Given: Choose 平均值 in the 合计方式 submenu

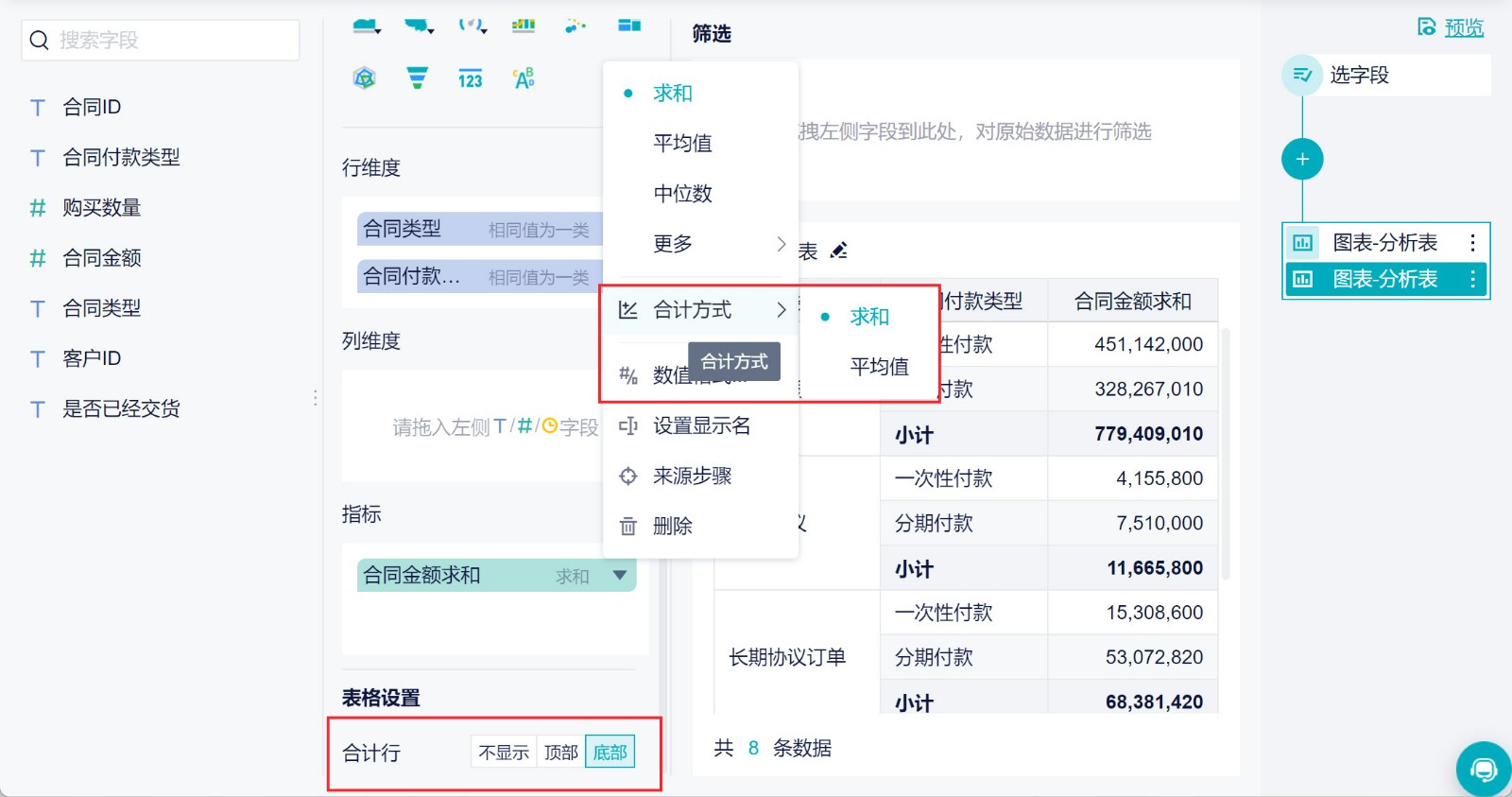Looking at the screenshot, I should 879,367.
